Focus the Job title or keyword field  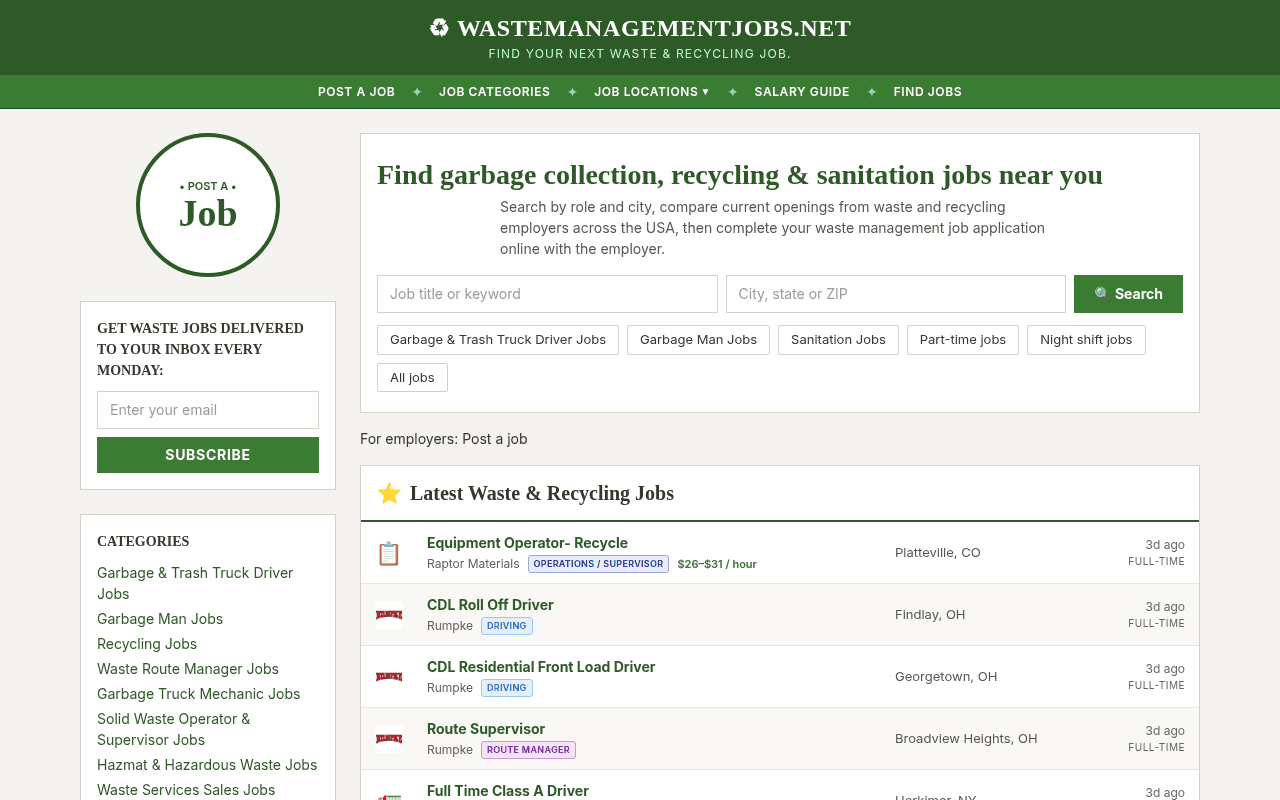(x=547, y=294)
